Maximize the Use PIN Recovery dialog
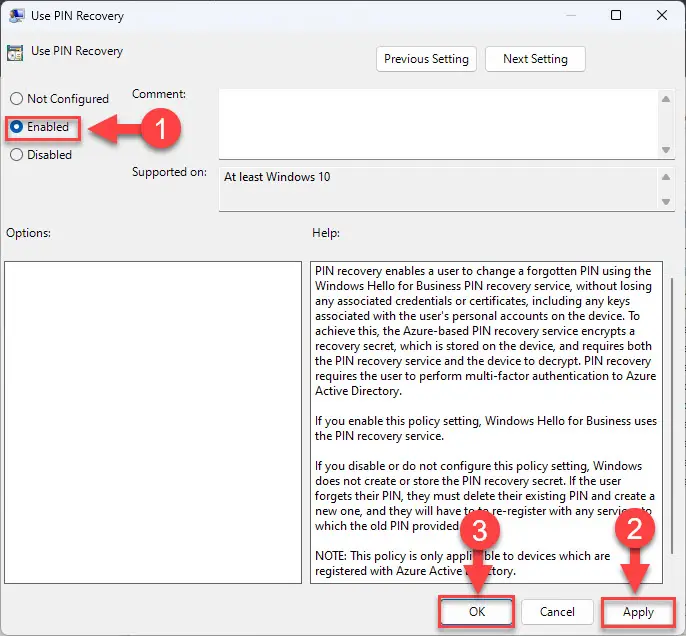The height and width of the screenshot is (636, 686). (x=616, y=16)
